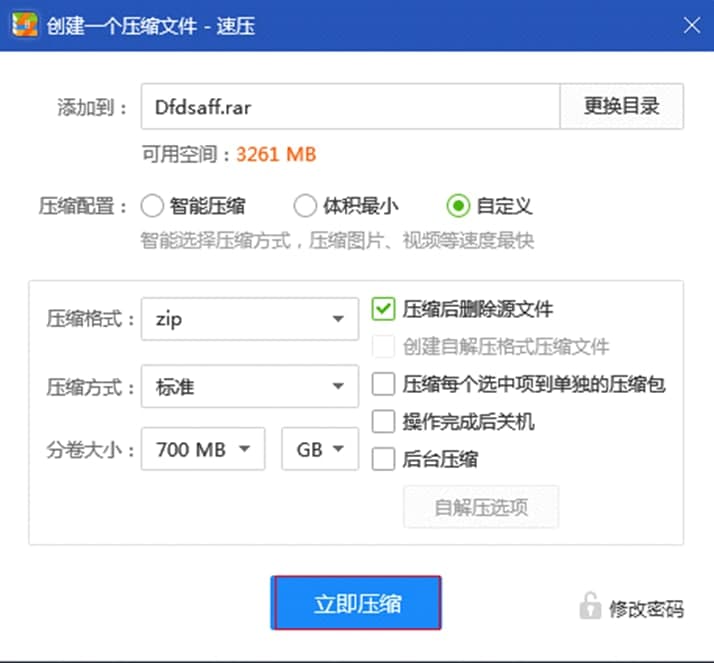
Task: Uncheck 压缩后删除源文件 checkbox
Action: [383, 309]
